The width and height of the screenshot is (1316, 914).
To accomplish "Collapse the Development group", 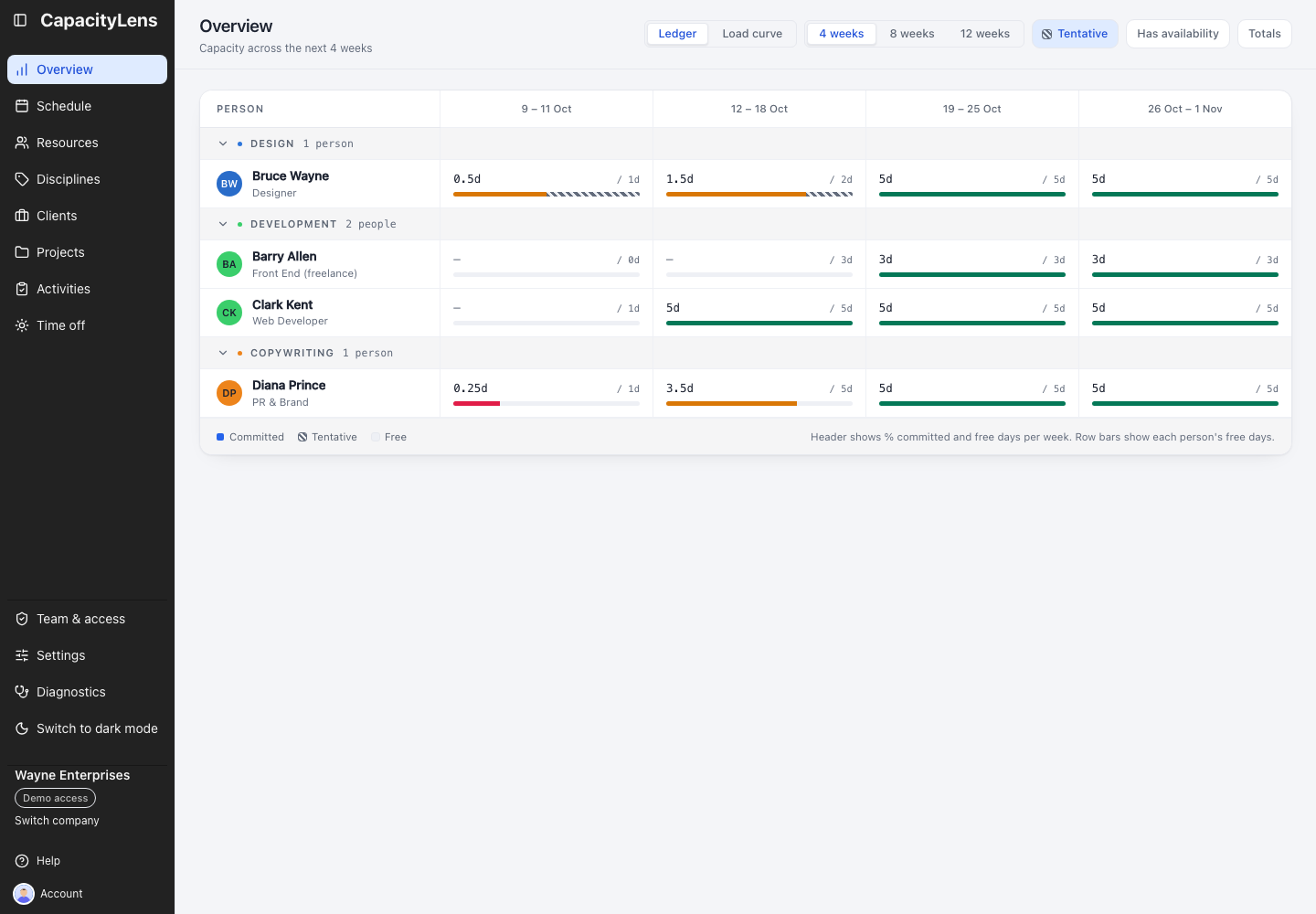I will (x=223, y=224).
